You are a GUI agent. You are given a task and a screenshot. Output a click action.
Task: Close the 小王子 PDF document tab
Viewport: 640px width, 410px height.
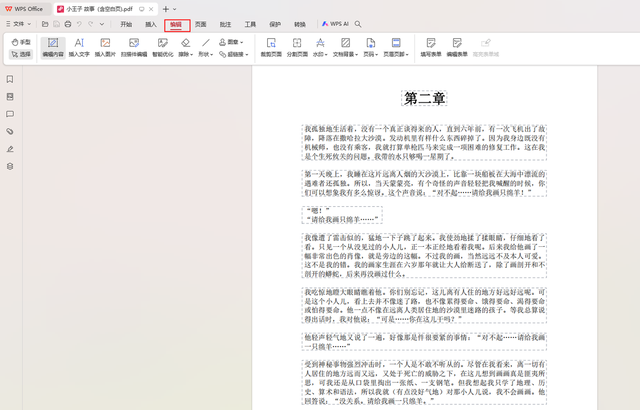click(151, 9)
